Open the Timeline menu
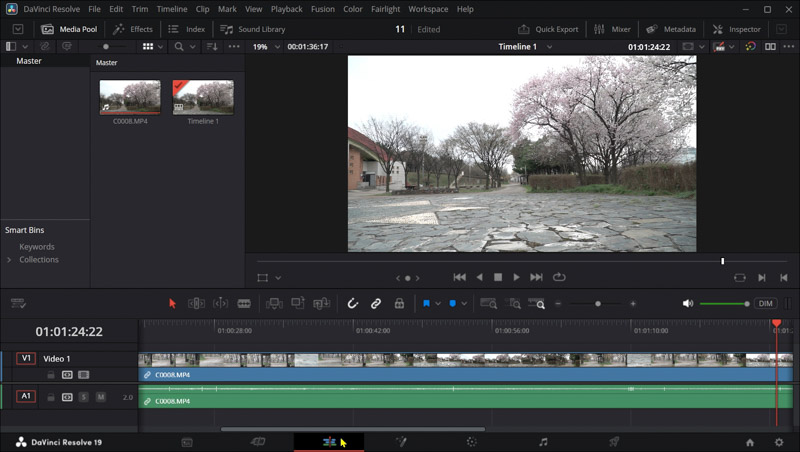Viewport: 800px width, 452px height. pyautogui.click(x=172, y=9)
